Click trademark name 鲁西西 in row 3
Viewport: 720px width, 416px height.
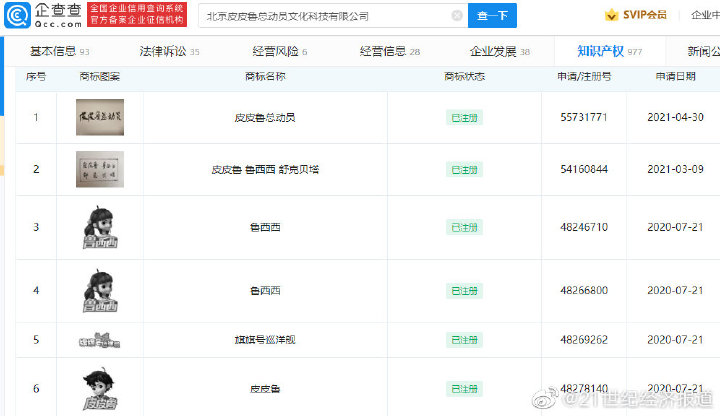[265, 227]
